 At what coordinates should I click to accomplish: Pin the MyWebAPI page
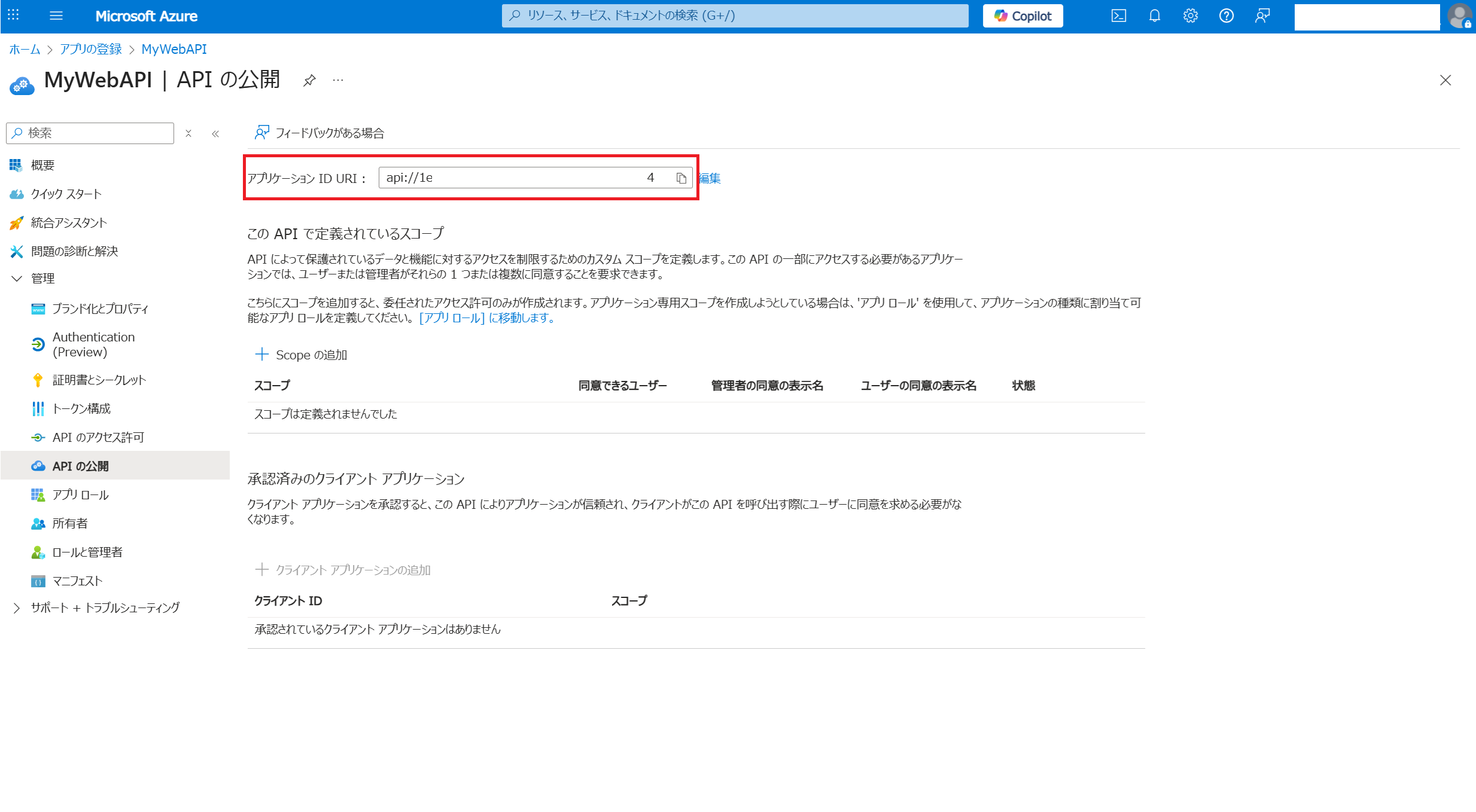pyautogui.click(x=309, y=80)
